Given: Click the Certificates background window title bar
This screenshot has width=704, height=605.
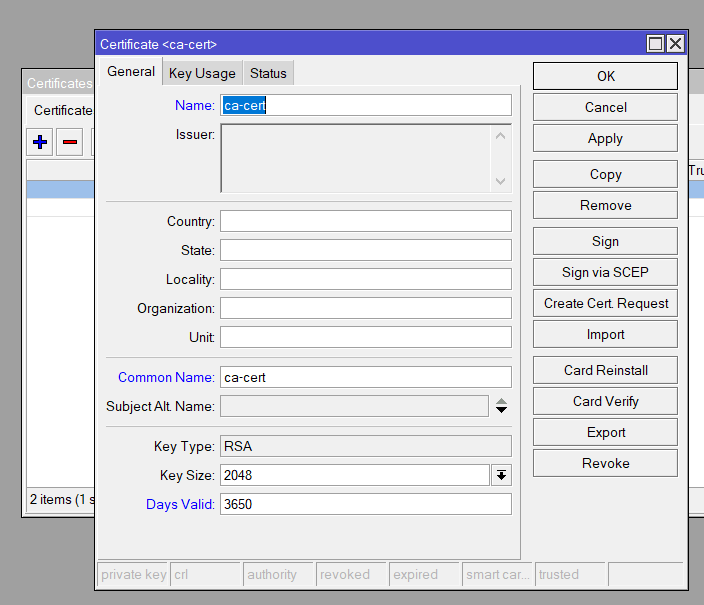Looking at the screenshot, I should pos(59,83).
